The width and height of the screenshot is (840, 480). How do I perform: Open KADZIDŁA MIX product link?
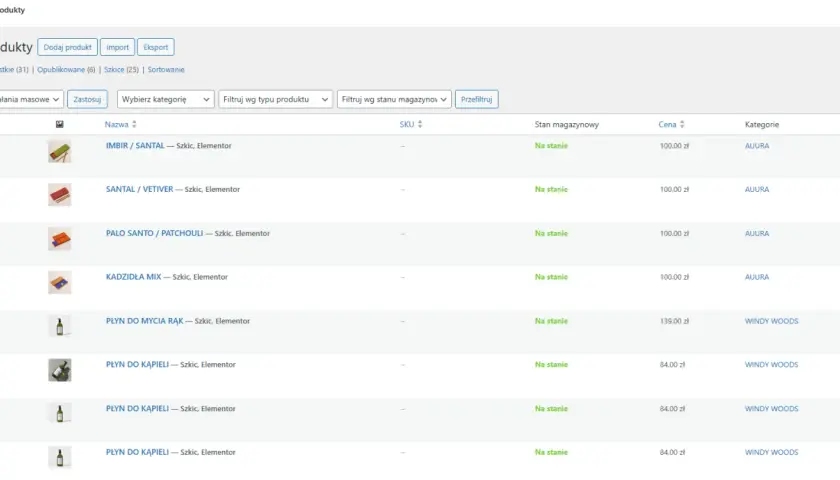click(x=133, y=277)
